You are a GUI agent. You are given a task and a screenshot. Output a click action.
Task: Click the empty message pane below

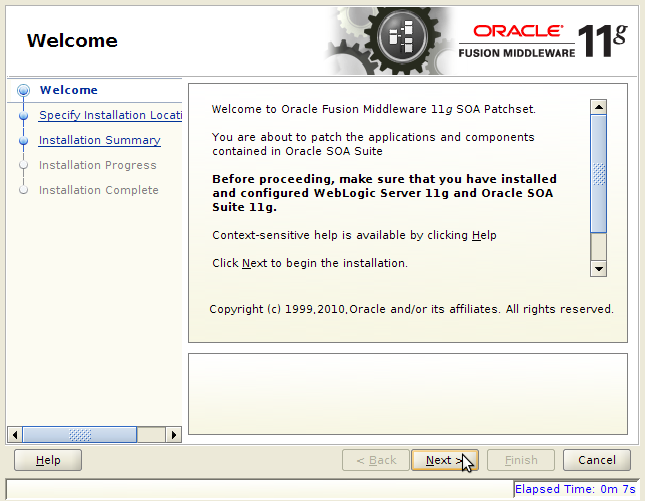coord(408,394)
